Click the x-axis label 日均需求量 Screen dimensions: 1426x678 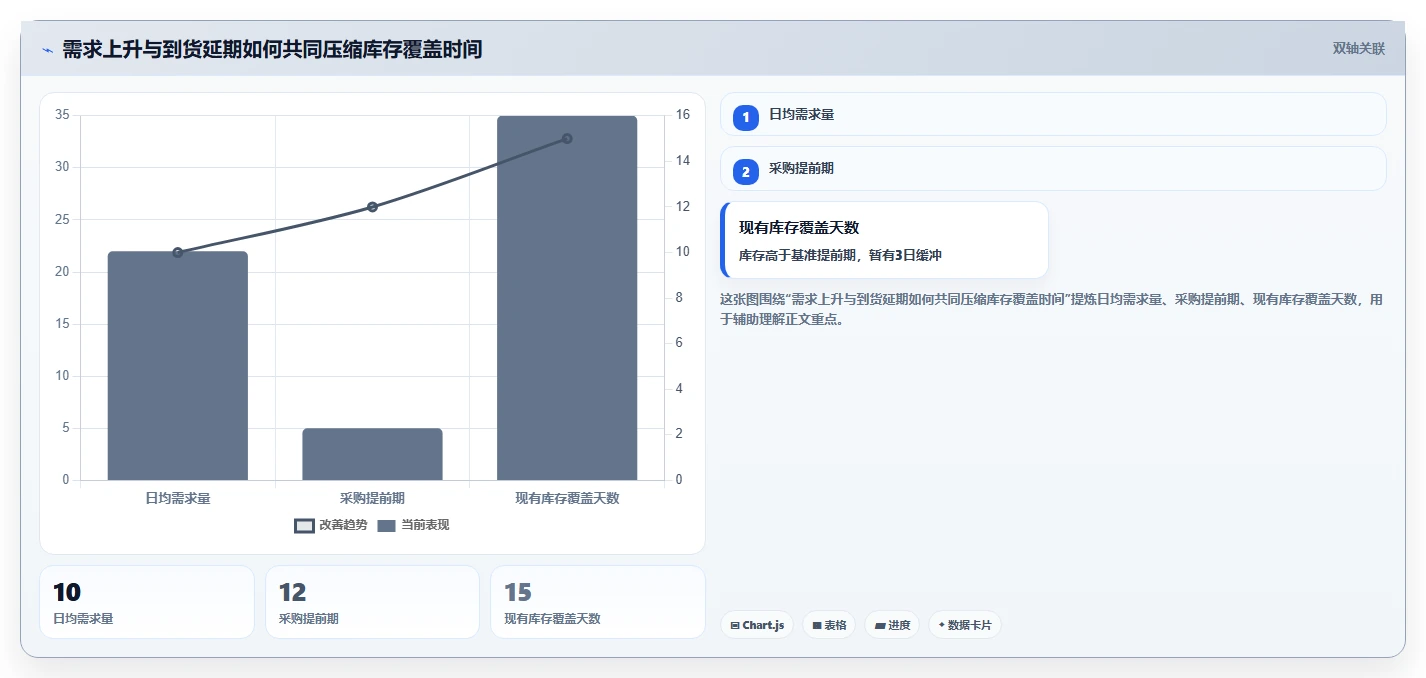(178, 498)
